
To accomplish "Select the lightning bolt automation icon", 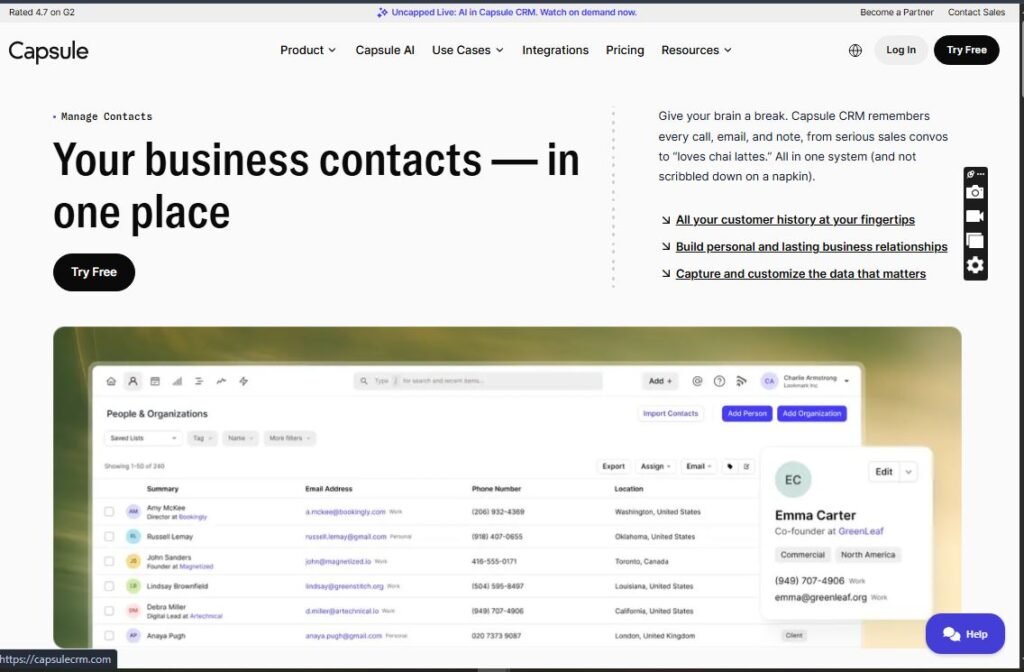I will point(243,381).
